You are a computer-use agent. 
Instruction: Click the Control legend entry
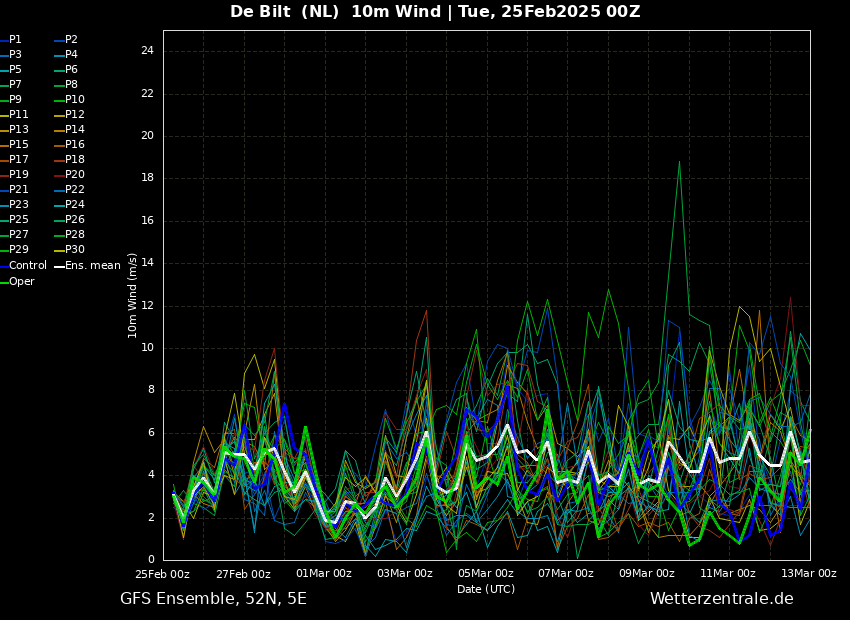pos(23,266)
